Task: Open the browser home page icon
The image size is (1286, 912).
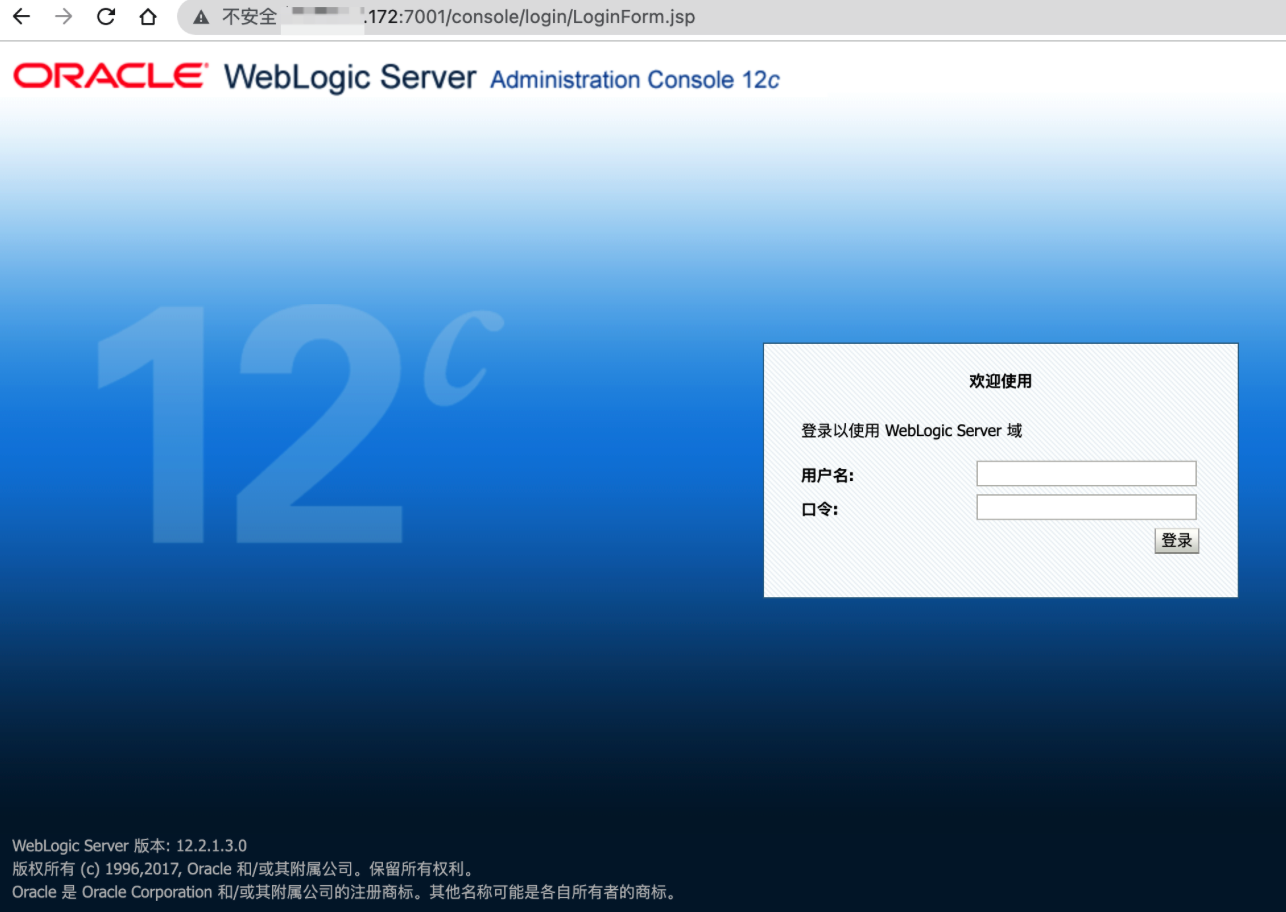Action: 148,17
